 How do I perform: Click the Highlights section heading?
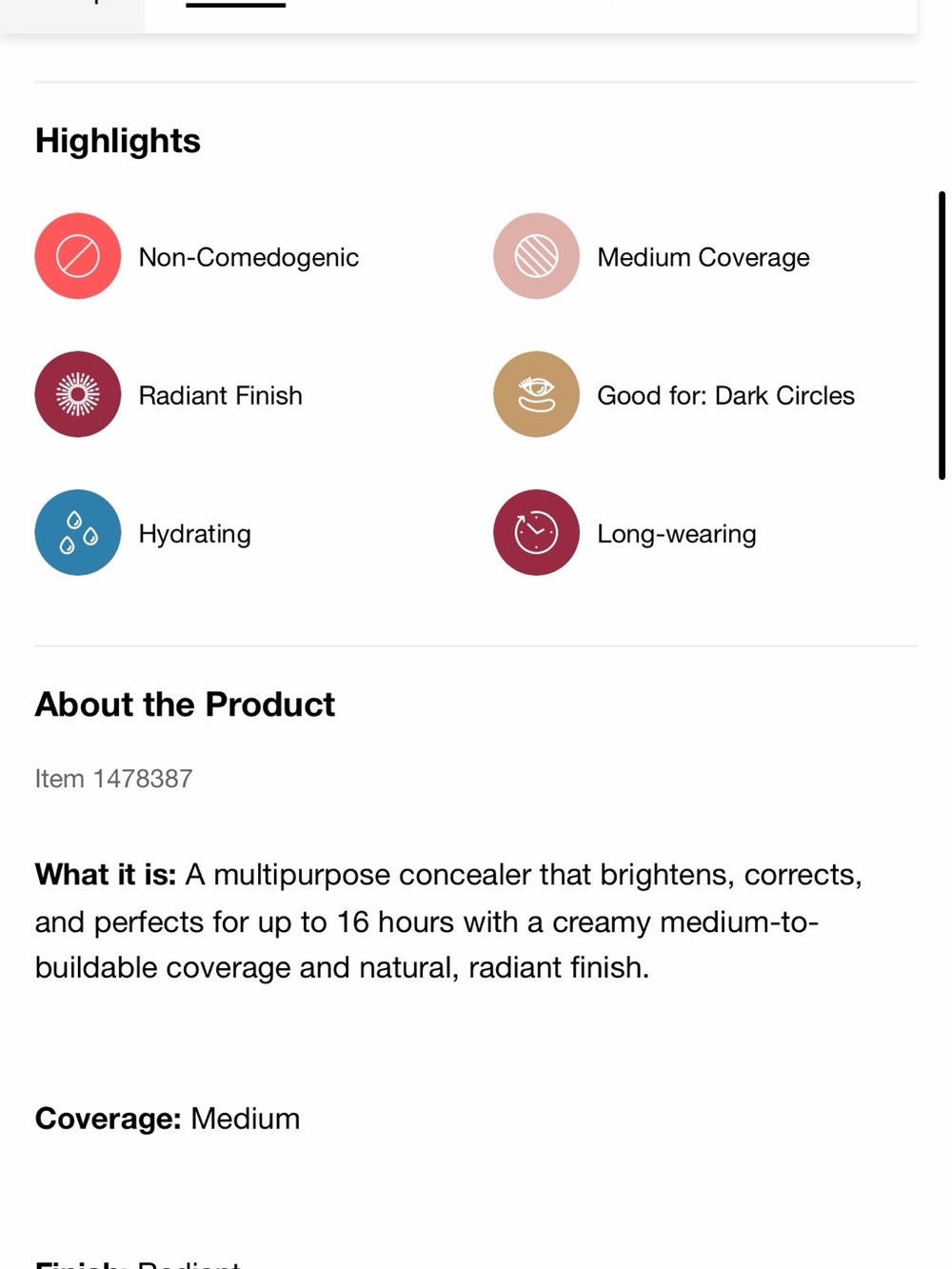coord(118,141)
